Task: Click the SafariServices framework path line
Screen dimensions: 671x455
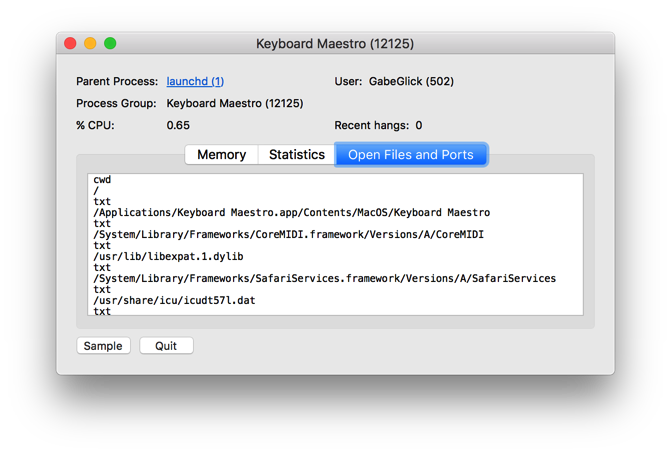Action: pos(325,279)
